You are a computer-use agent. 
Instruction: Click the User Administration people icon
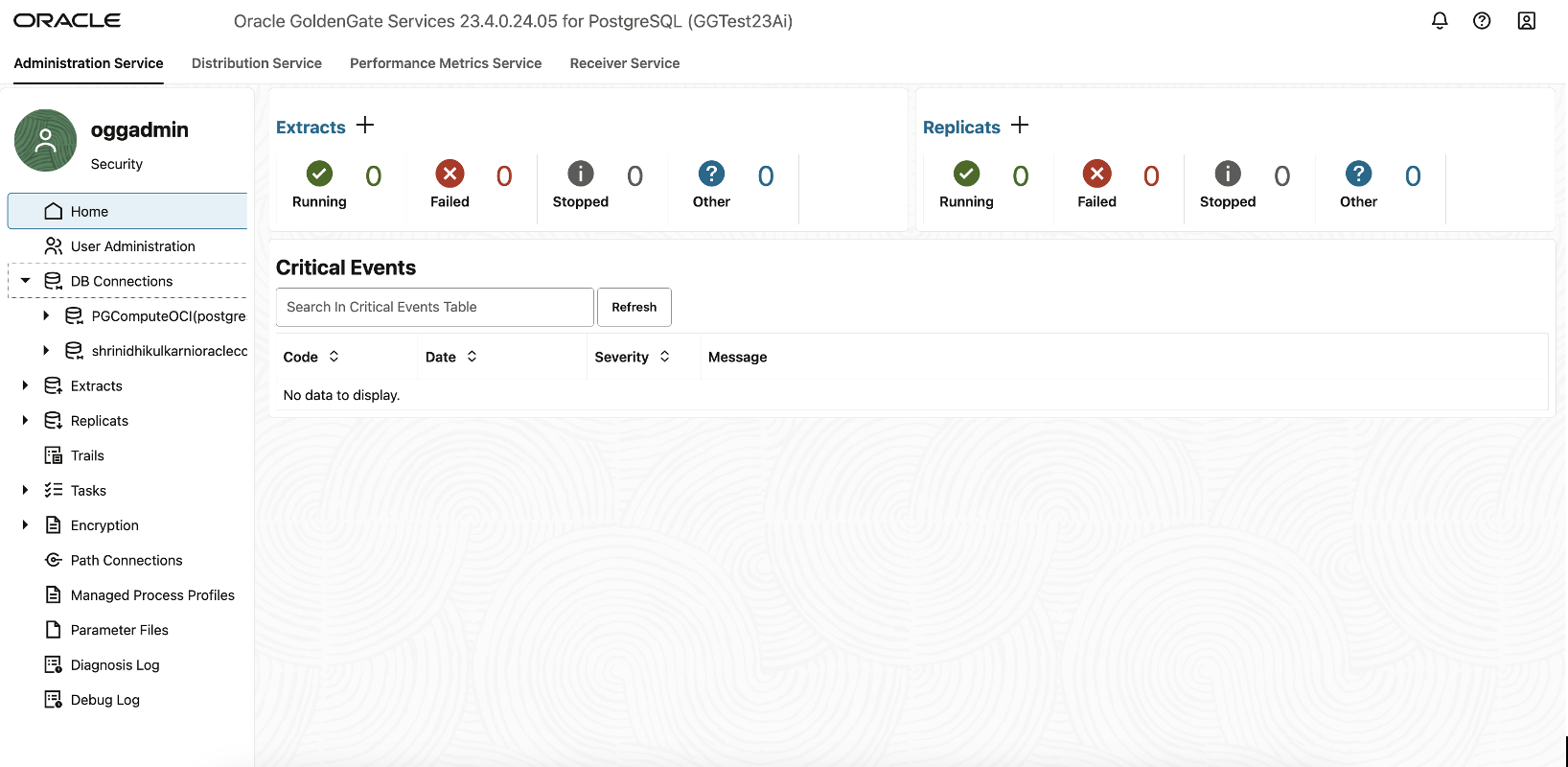point(54,246)
